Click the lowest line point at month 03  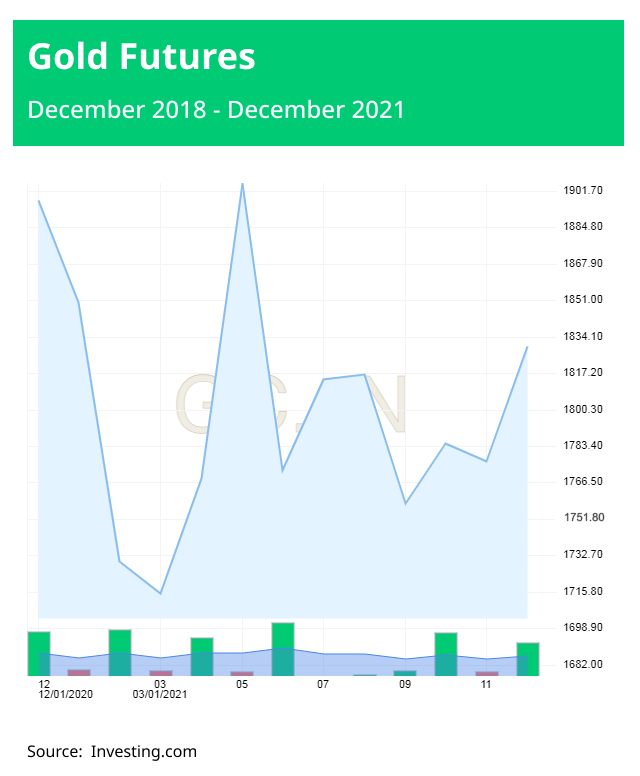[x=160, y=593]
